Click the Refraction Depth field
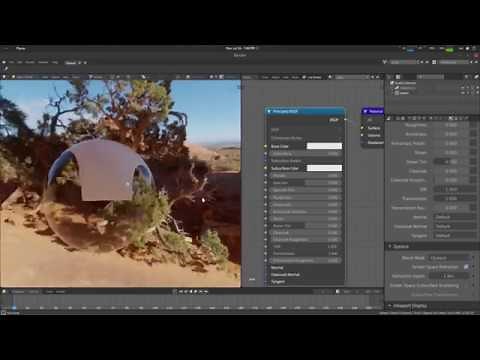The image size is (480, 360). [x=450, y=276]
